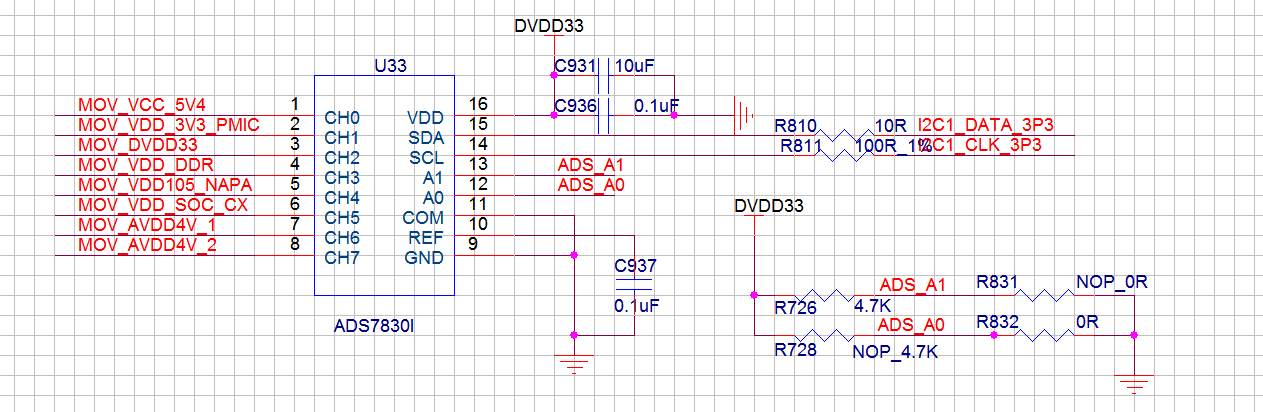Click the MOV_AVDD4V_2 net label
1263x412 pixels.
[147, 245]
